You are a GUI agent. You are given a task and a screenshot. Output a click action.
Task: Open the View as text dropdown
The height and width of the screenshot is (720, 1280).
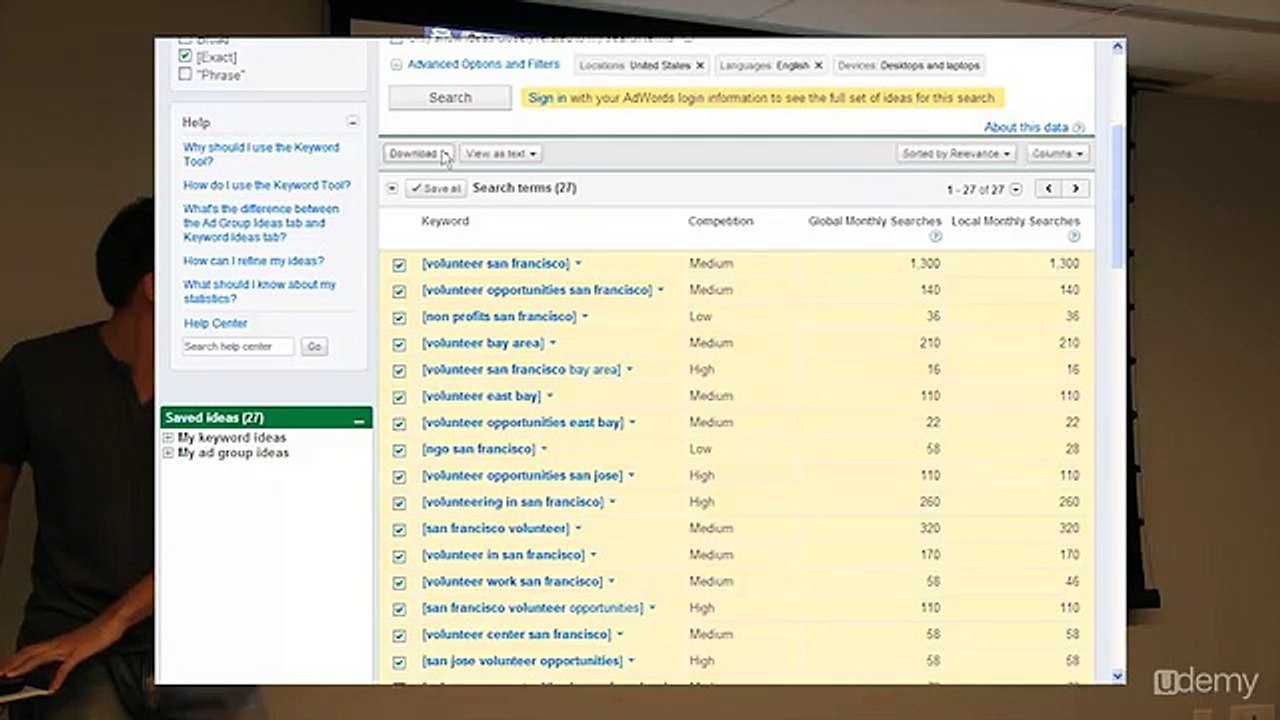point(501,154)
